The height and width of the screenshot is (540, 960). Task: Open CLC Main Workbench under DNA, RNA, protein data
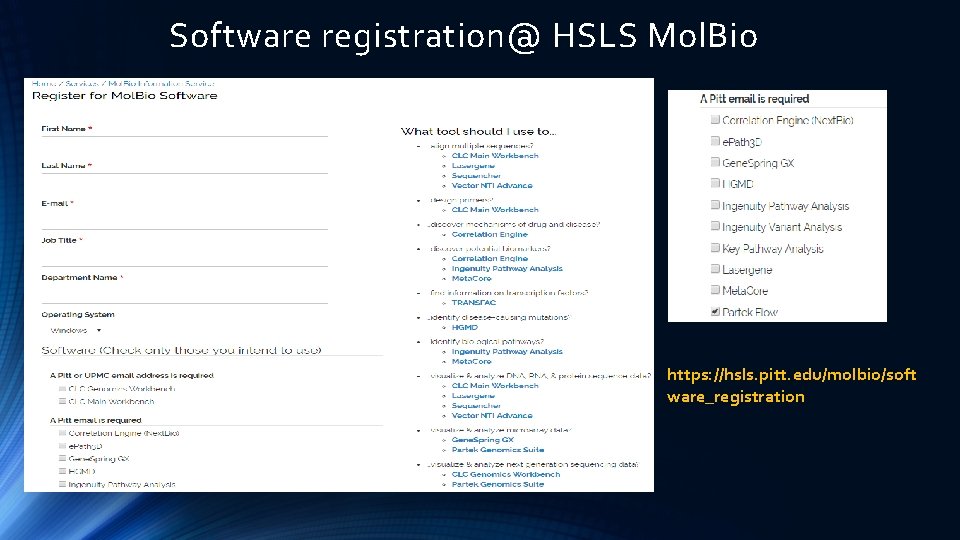click(x=495, y=386)
